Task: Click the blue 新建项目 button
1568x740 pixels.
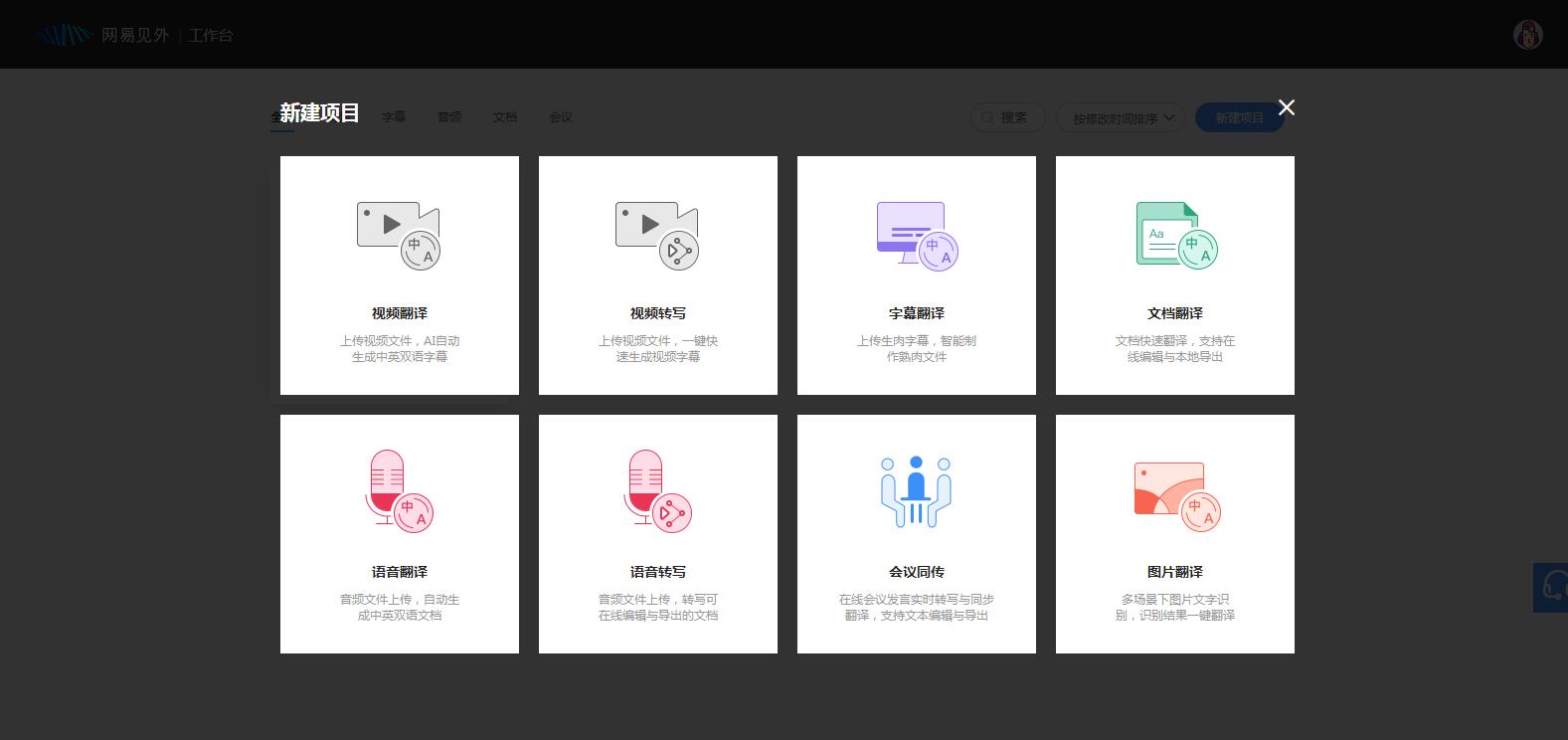Action: [x=1239, y=117]
